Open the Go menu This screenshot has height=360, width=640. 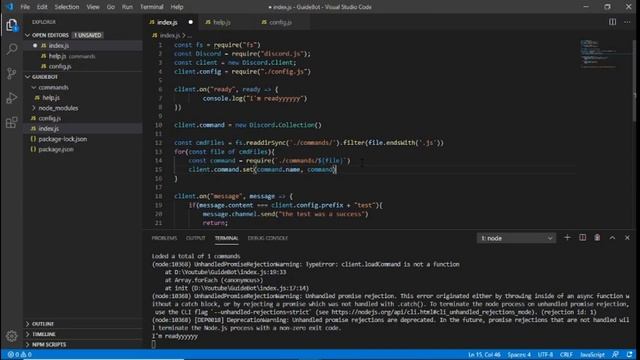click(110, 7)
